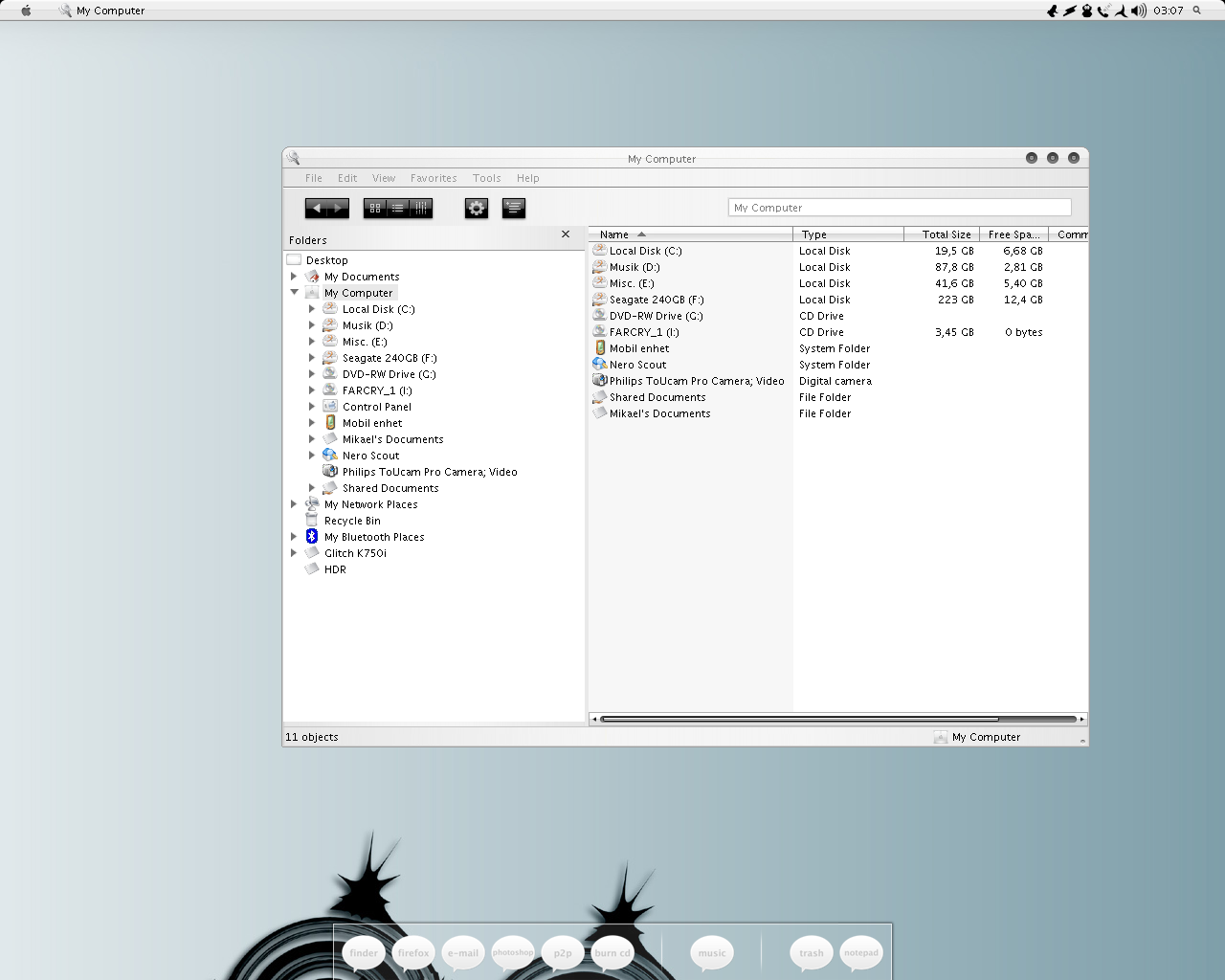Viewport: 1225px width, 980px height.
Task: Open the burn cd dock bubble
Action: tap(612, 952)
